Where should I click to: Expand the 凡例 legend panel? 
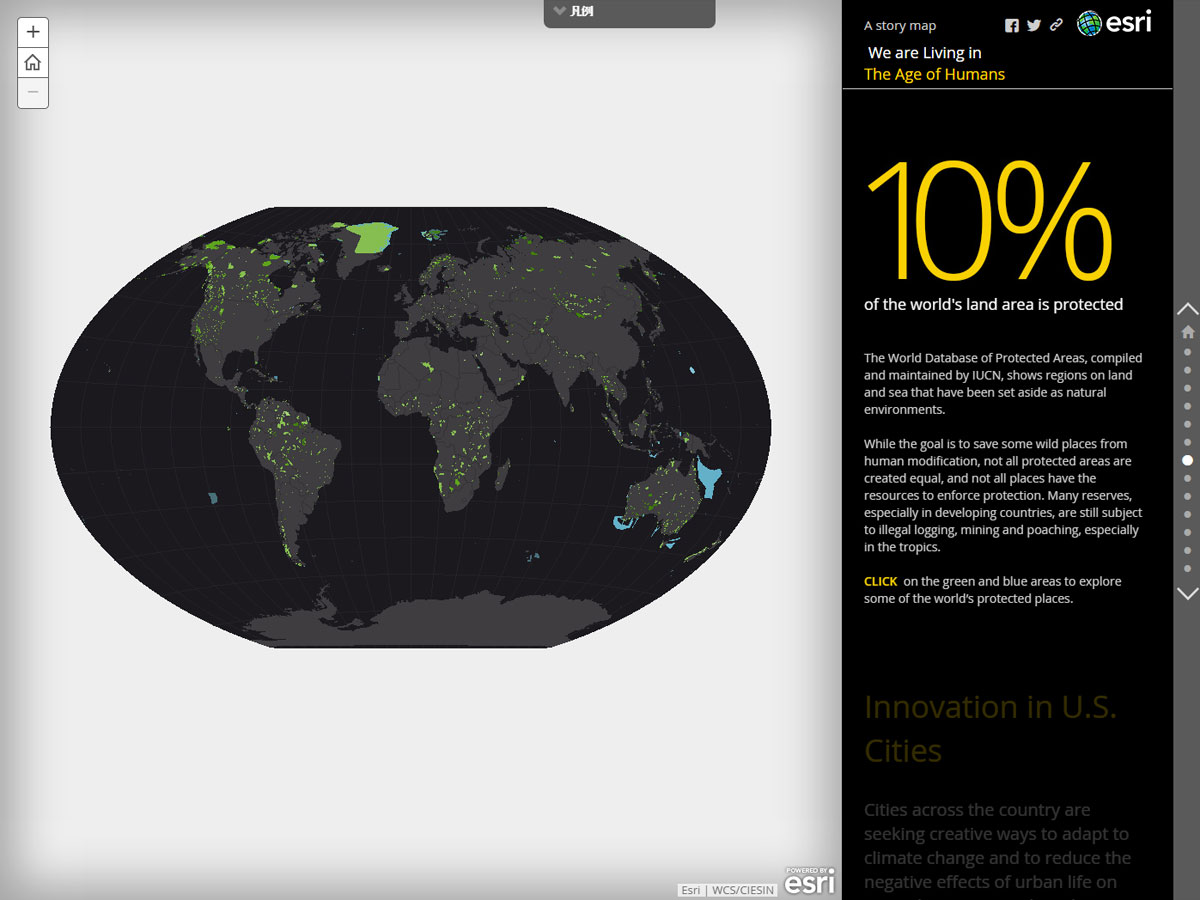pos(629,12)
